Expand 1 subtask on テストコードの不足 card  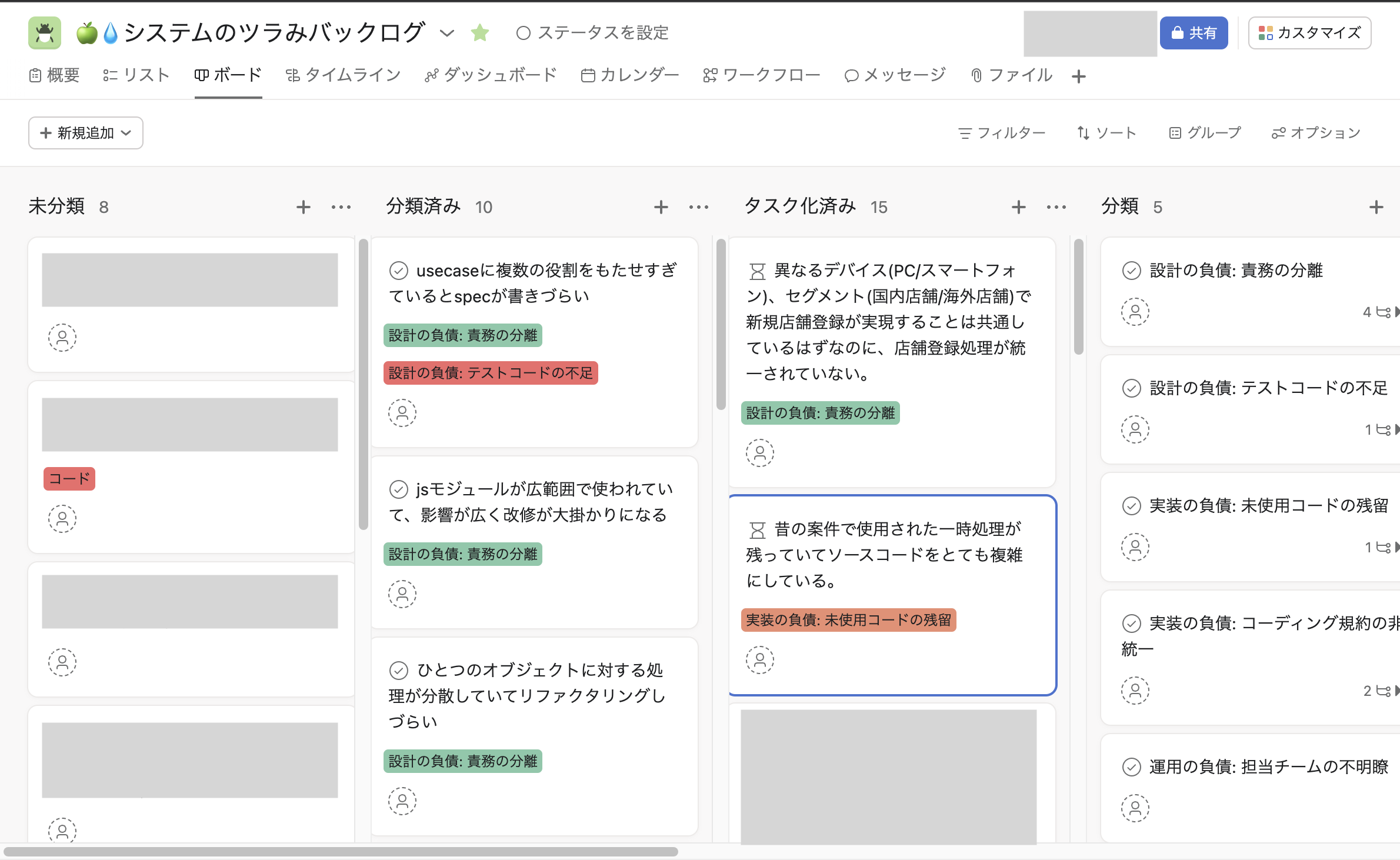(x=1381, y=430)
